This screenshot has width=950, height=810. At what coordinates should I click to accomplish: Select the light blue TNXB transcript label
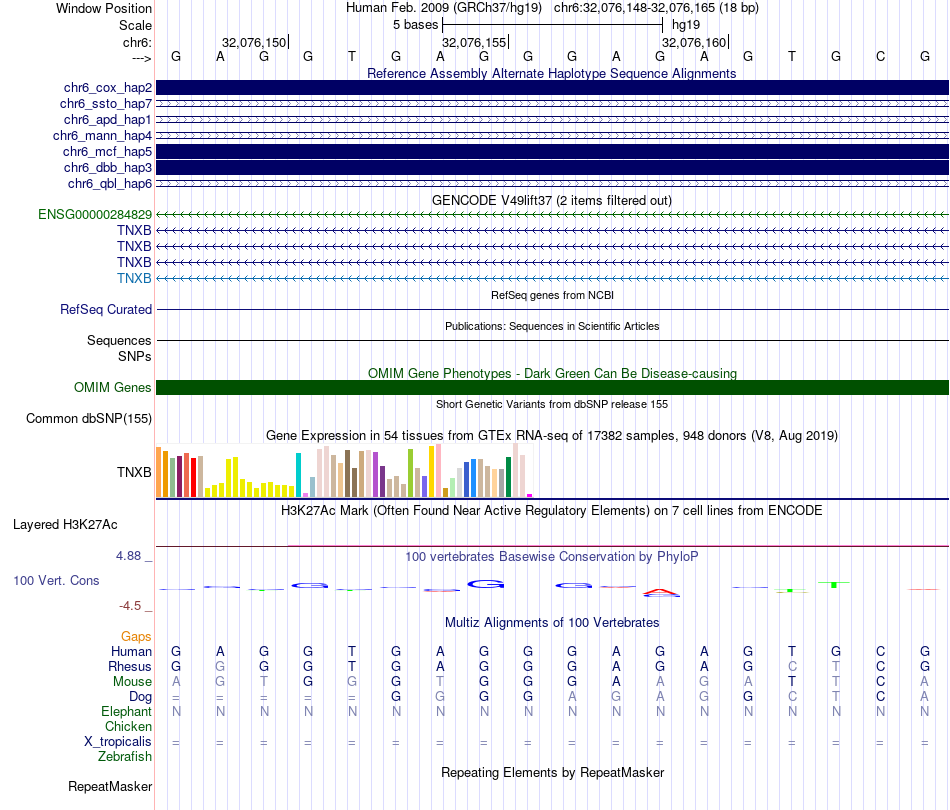click(x=134, y=278)
